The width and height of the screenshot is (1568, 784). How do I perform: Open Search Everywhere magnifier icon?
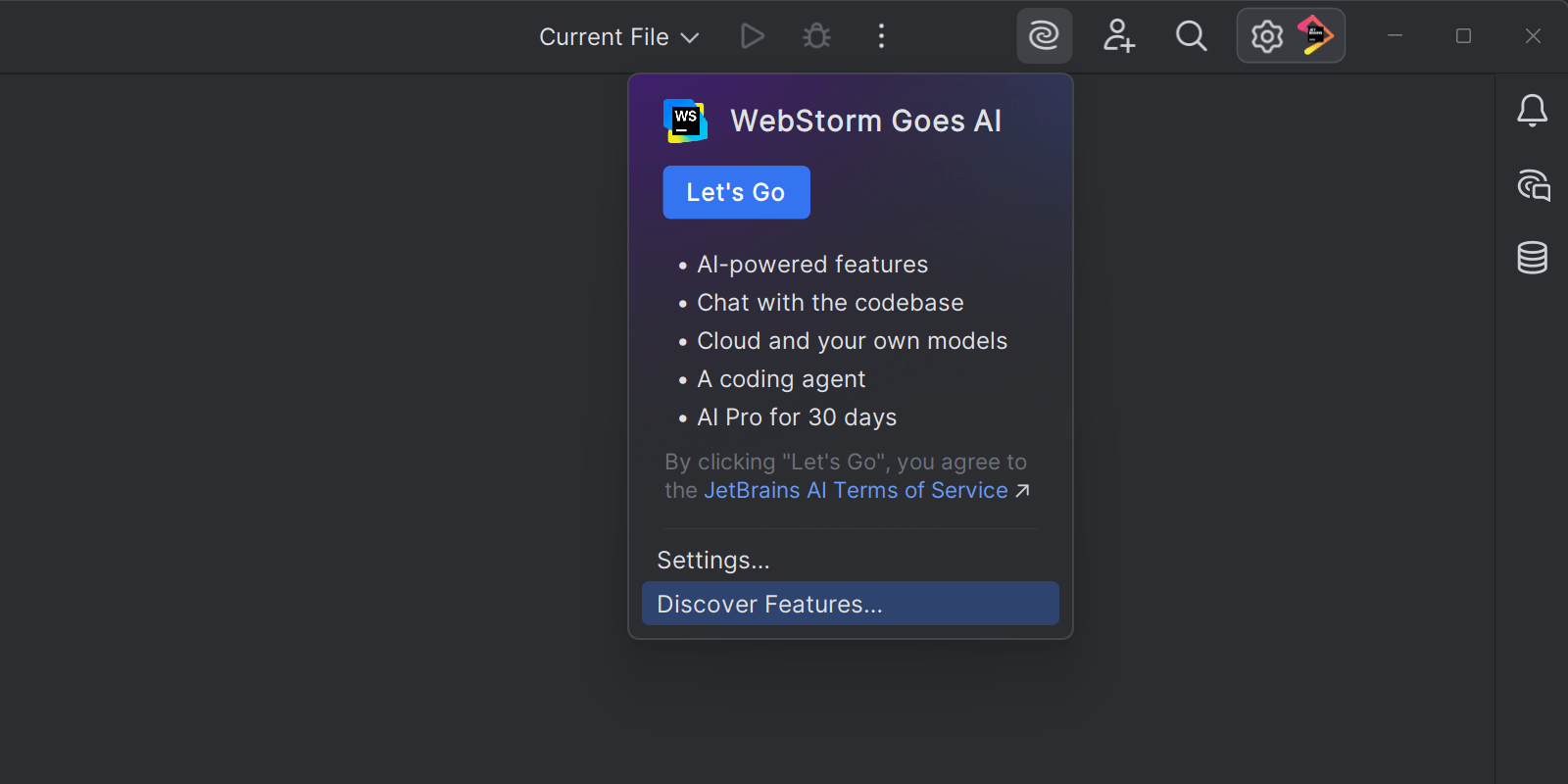1191,36
